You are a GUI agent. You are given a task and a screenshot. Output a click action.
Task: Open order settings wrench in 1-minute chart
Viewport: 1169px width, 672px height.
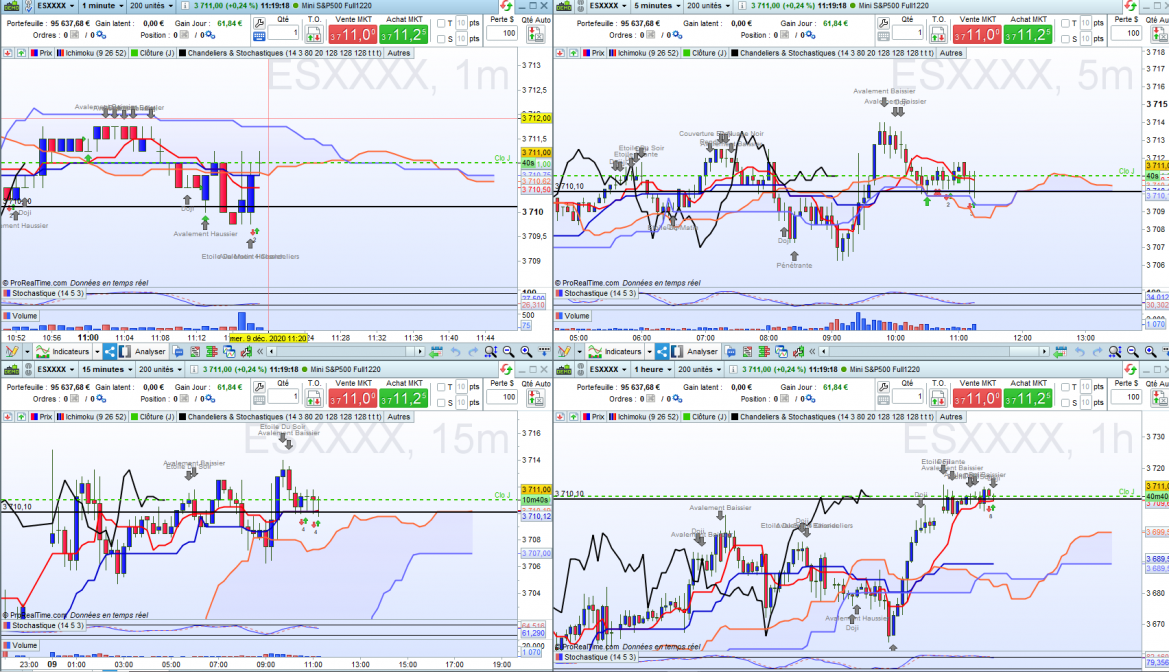click(259, 21)
